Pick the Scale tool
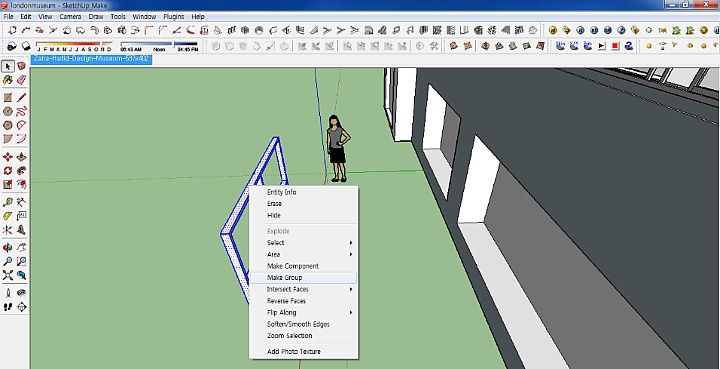This screenshot has width=720, height=369. point(8,184)
